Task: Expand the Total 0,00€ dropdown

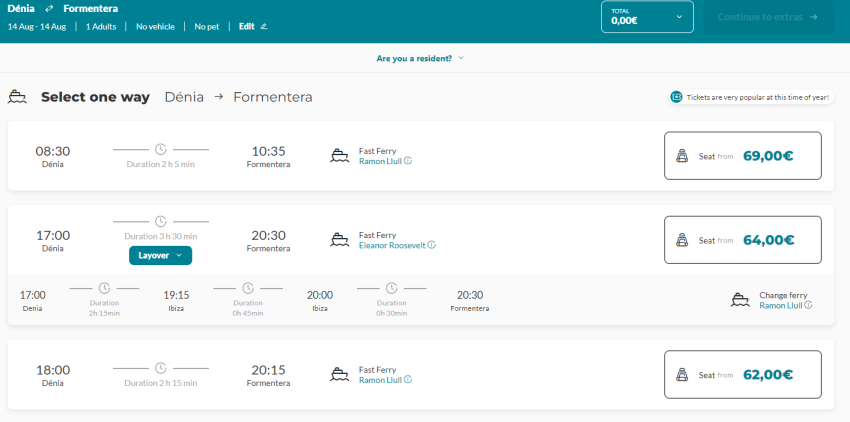Action: (x=679, y=17)
